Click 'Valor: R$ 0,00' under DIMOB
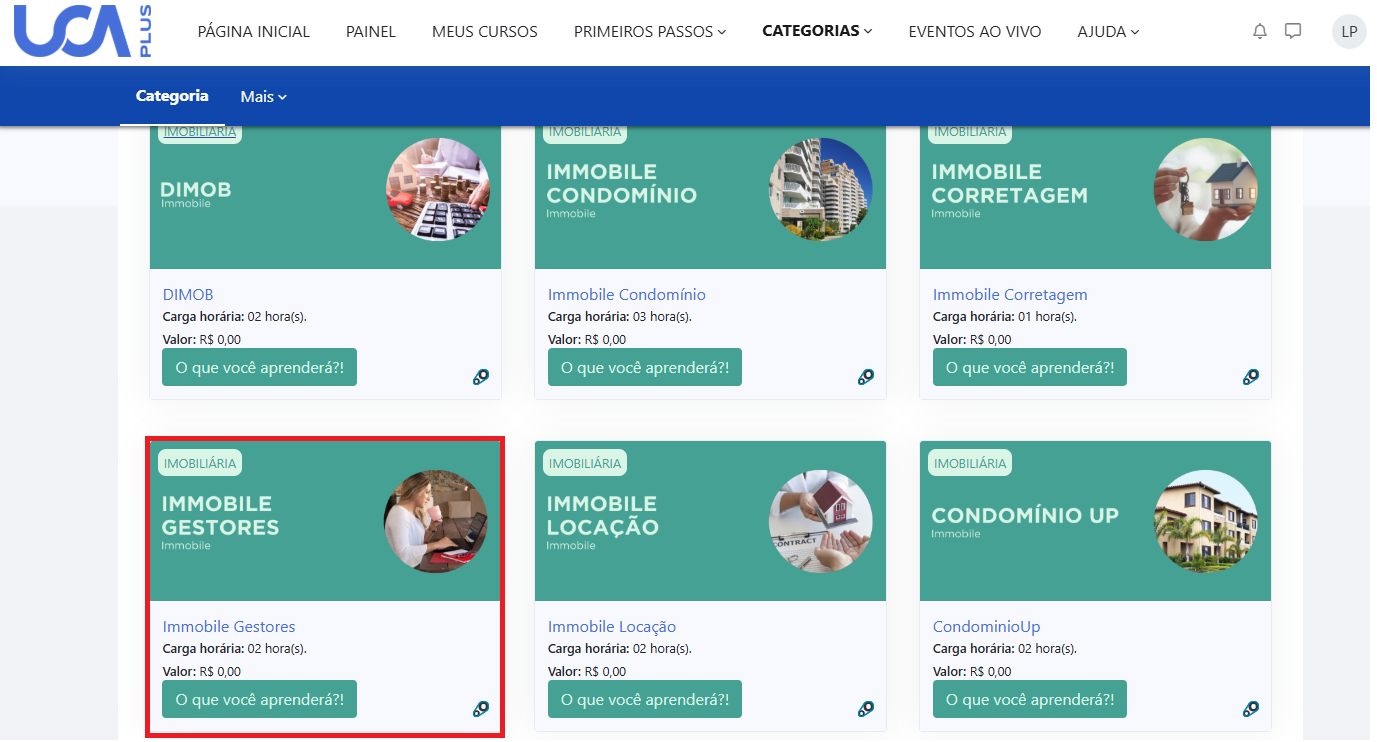 pos(202,340)
